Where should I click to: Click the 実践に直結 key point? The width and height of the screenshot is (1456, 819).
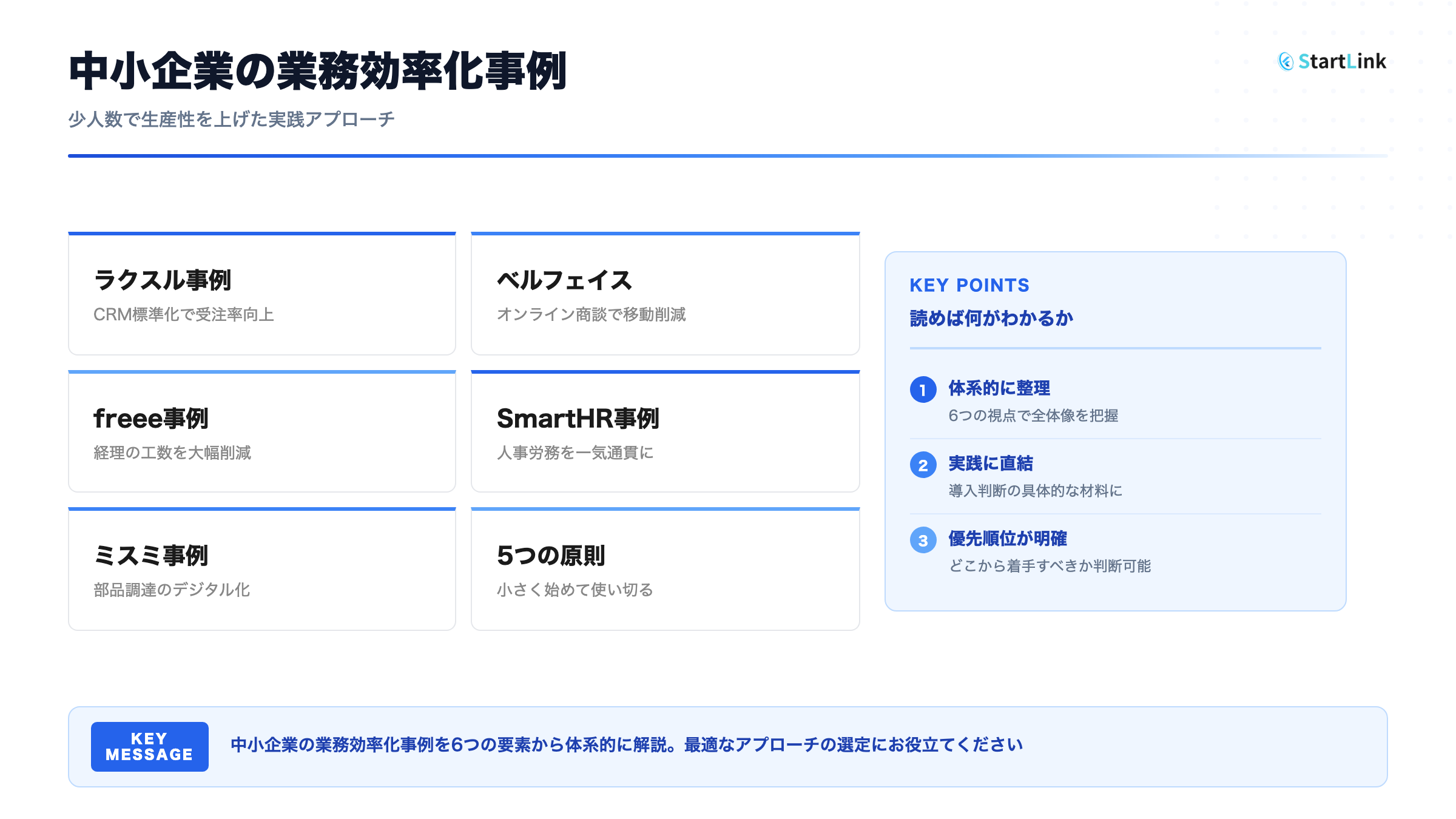tap(991, 463)
